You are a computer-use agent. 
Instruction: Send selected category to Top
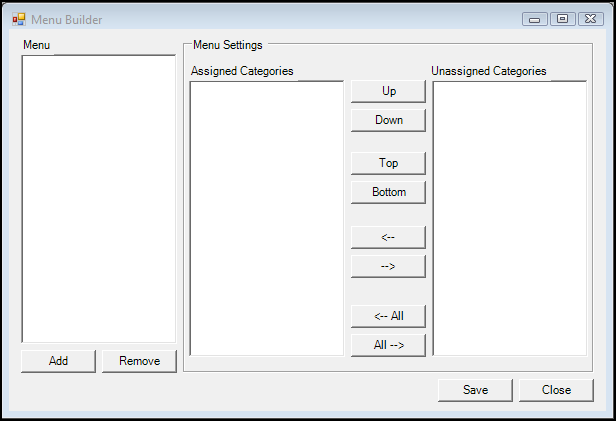click(x=388, y=163)
